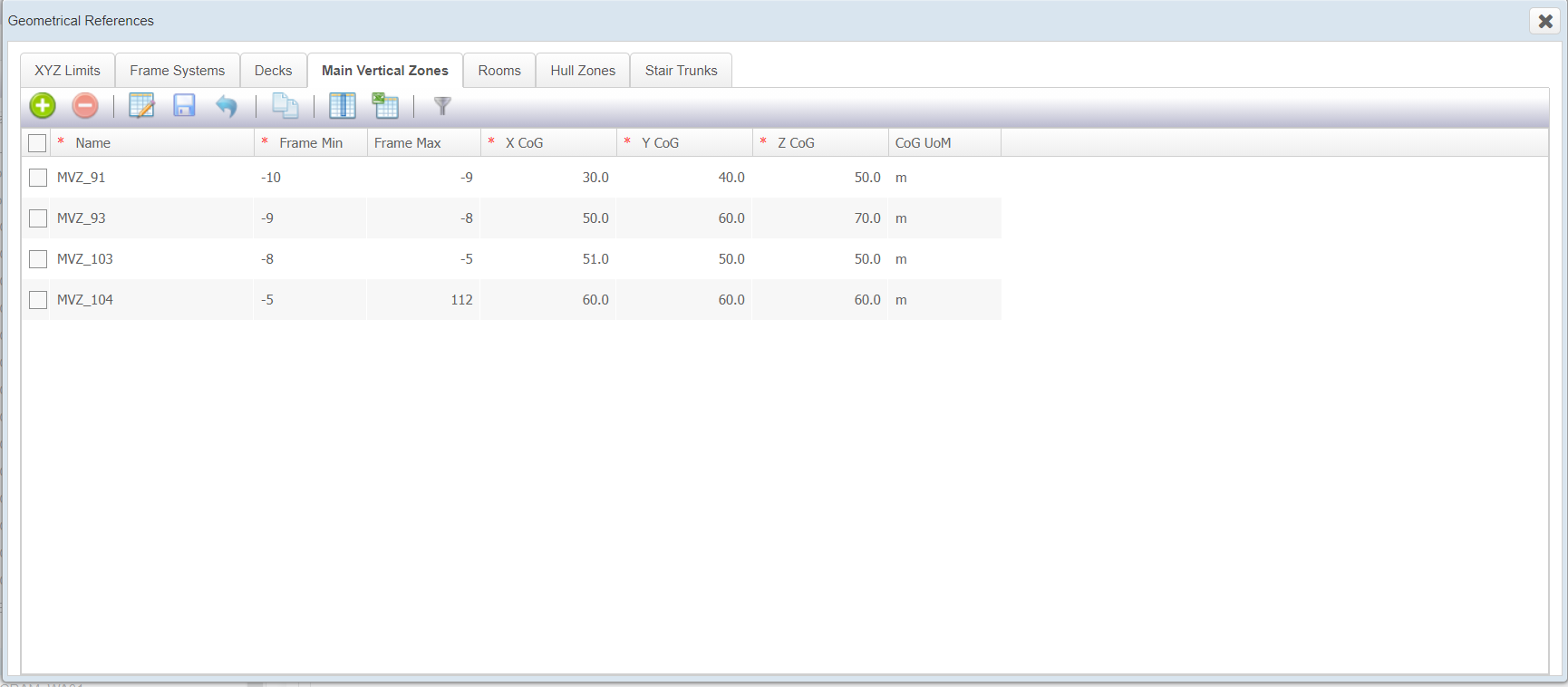The height and width of the screenshot is (687, 1568).
Task: Click the floppy disk save icon
Action: [184, 106]
